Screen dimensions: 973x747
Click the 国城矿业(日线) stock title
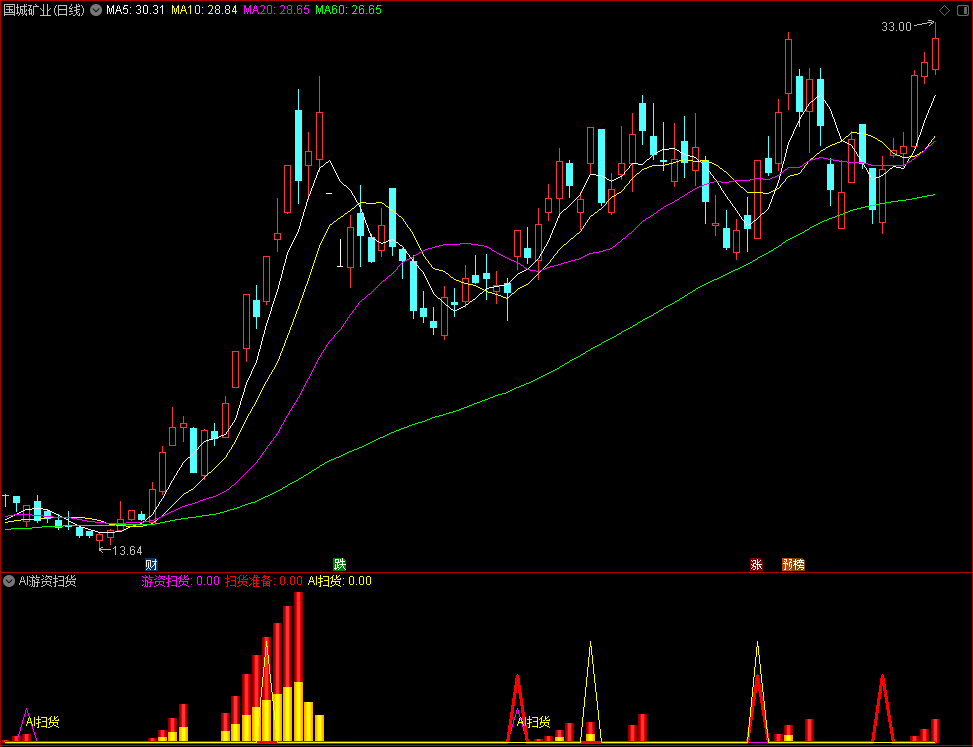44,10
